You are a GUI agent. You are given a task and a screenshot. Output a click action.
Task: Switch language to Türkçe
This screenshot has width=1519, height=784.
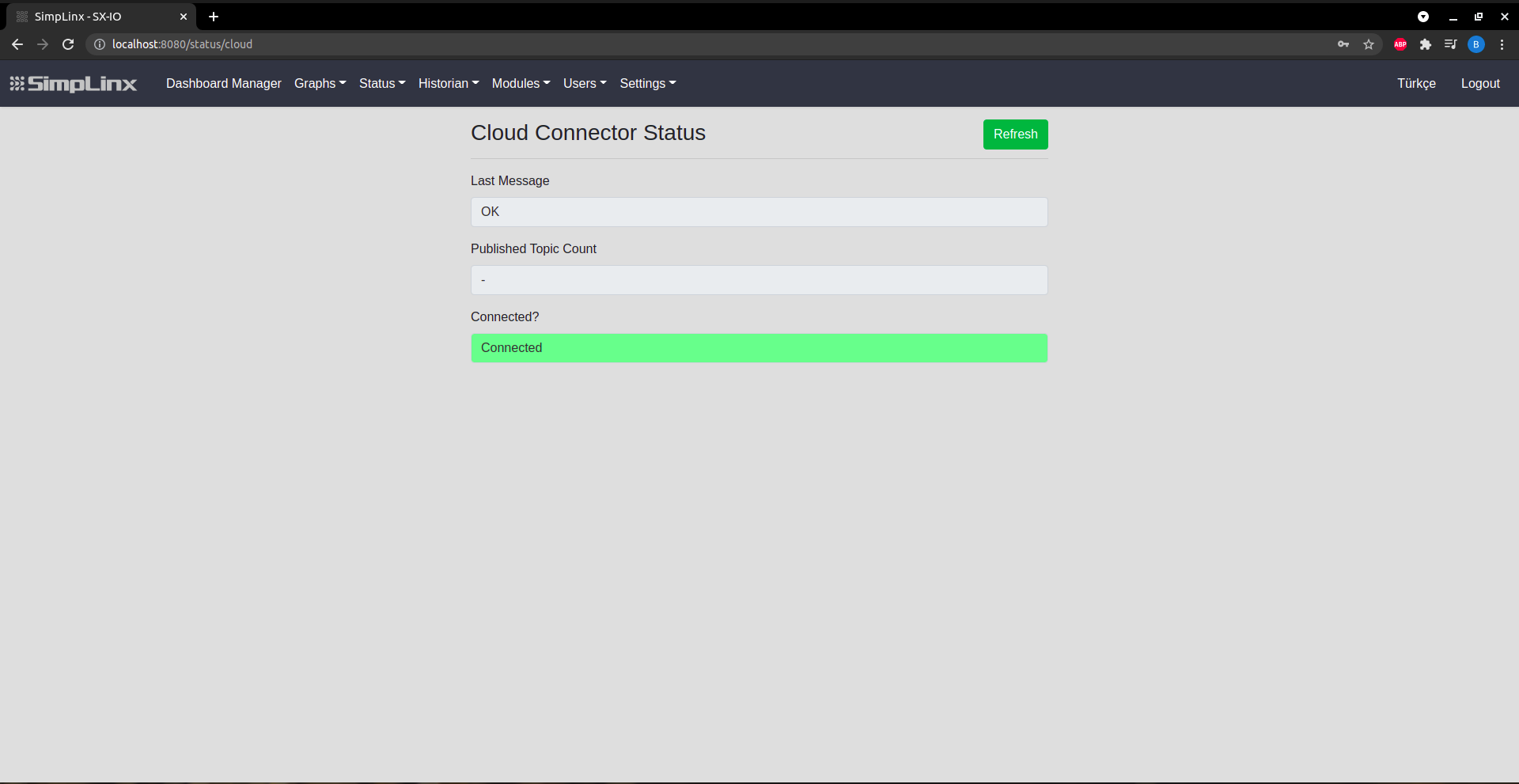(1416, 84)
